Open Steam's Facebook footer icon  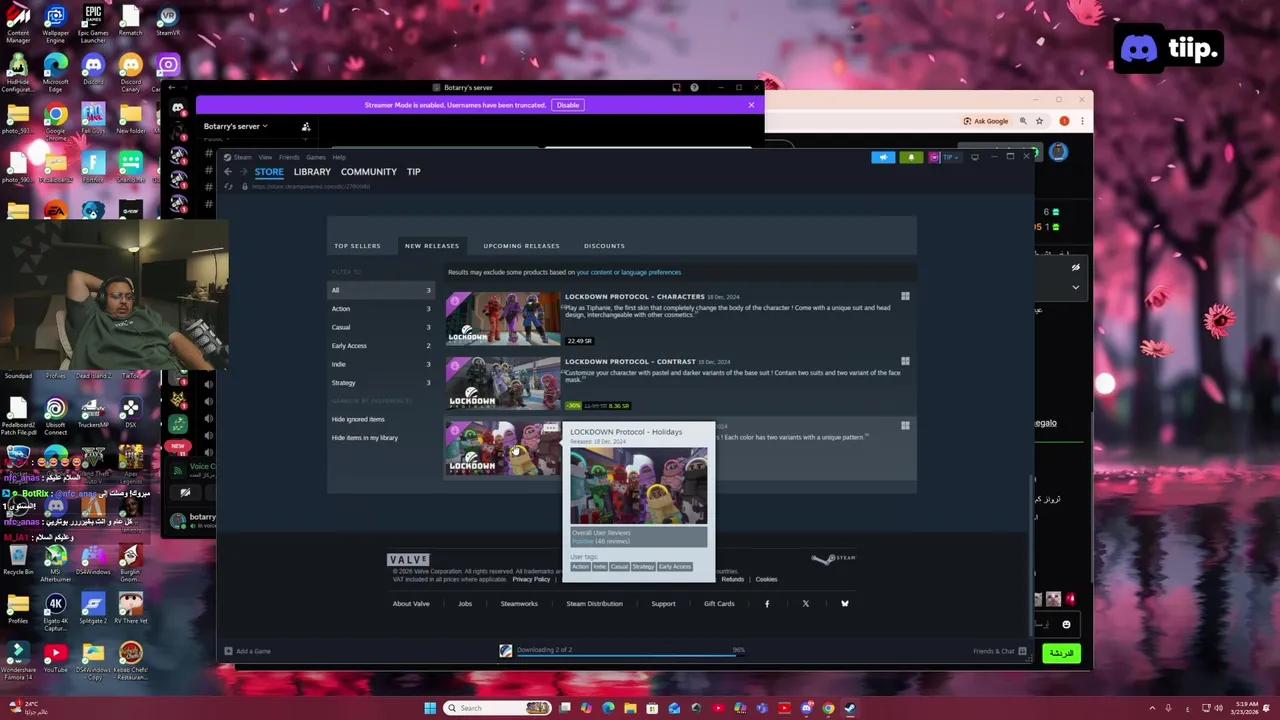pyautogui.click(x=767, y=603)
